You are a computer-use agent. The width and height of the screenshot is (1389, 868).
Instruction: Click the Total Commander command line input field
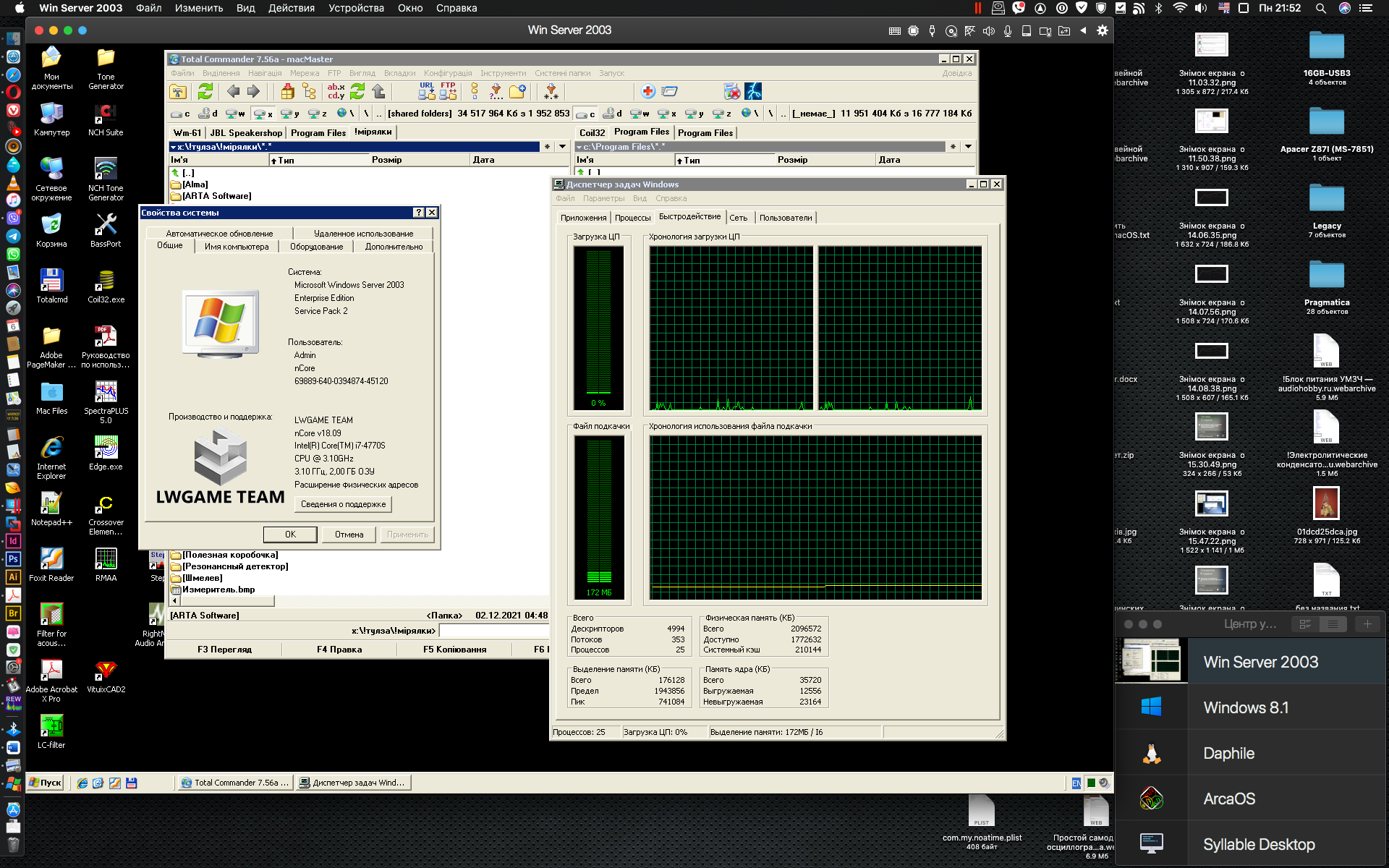[495, 631]
